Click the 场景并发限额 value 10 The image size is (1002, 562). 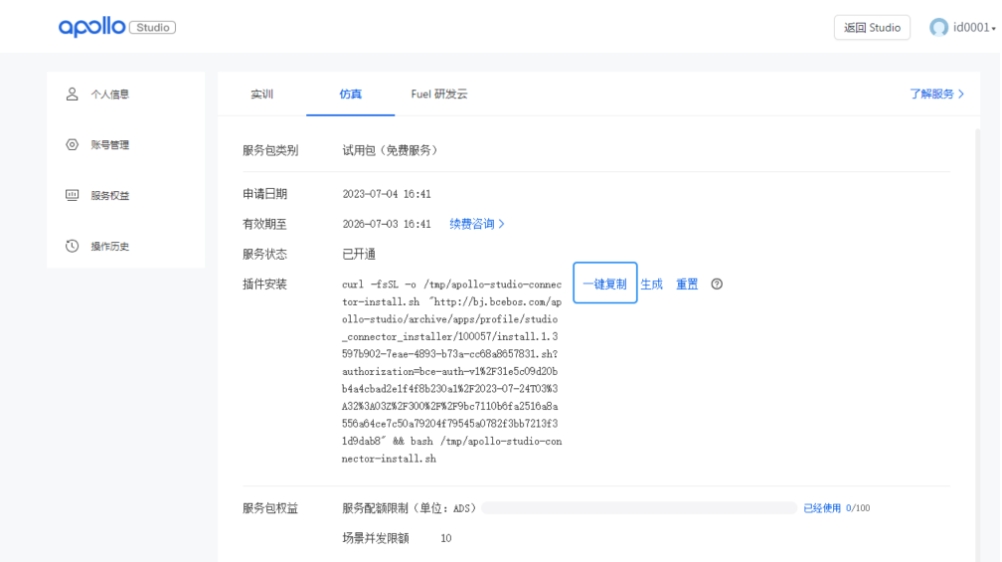coord(446,538)
